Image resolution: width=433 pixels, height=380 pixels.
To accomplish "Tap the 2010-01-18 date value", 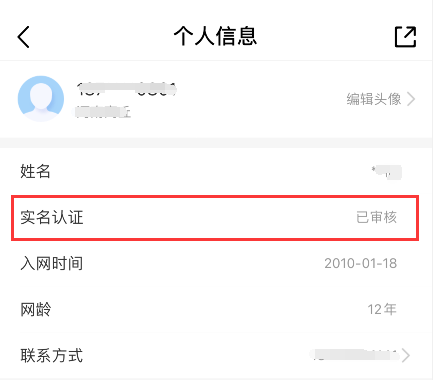I will coord(361,264).
